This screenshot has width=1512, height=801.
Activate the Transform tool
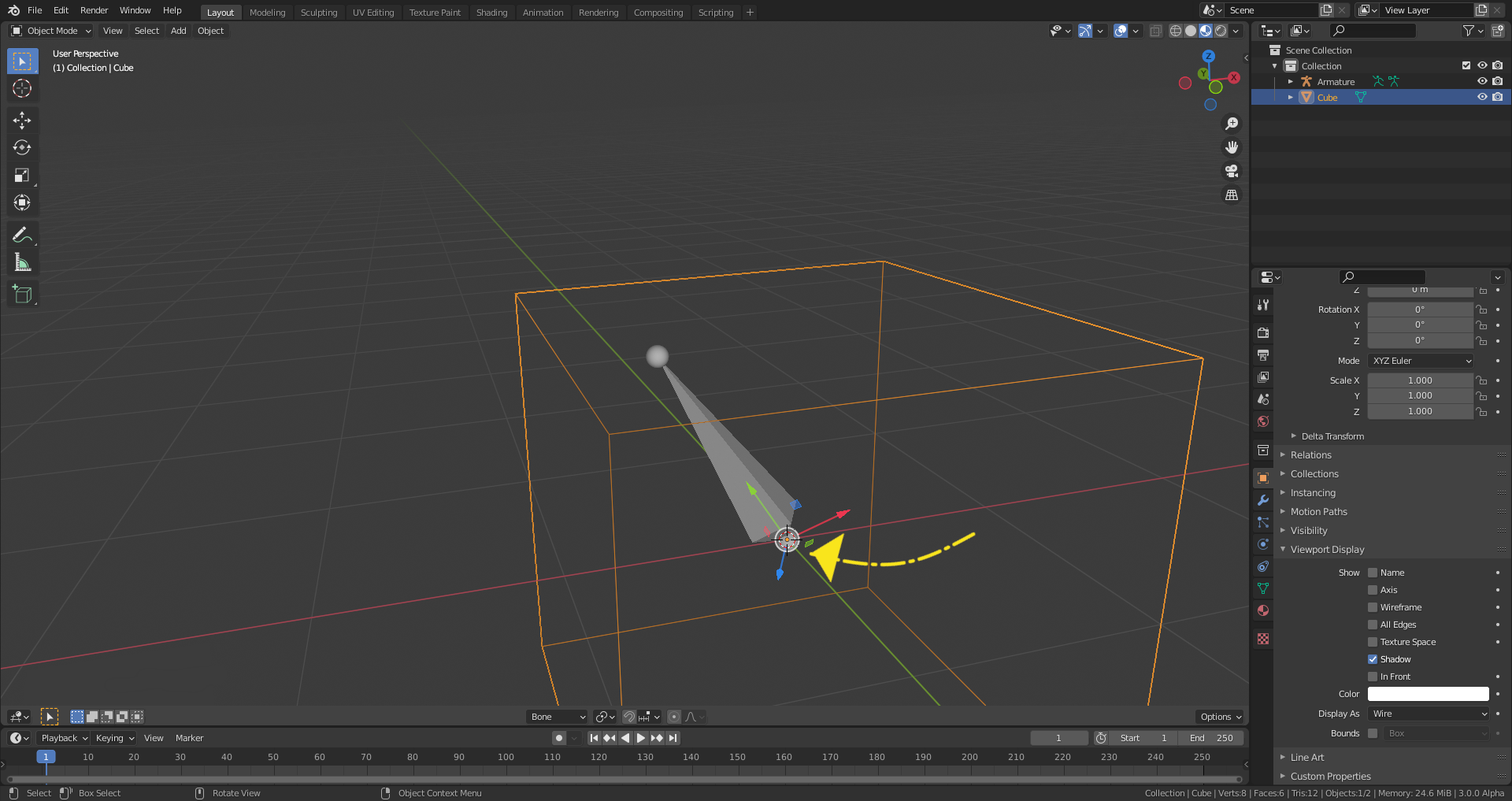(x=22, y=202)
